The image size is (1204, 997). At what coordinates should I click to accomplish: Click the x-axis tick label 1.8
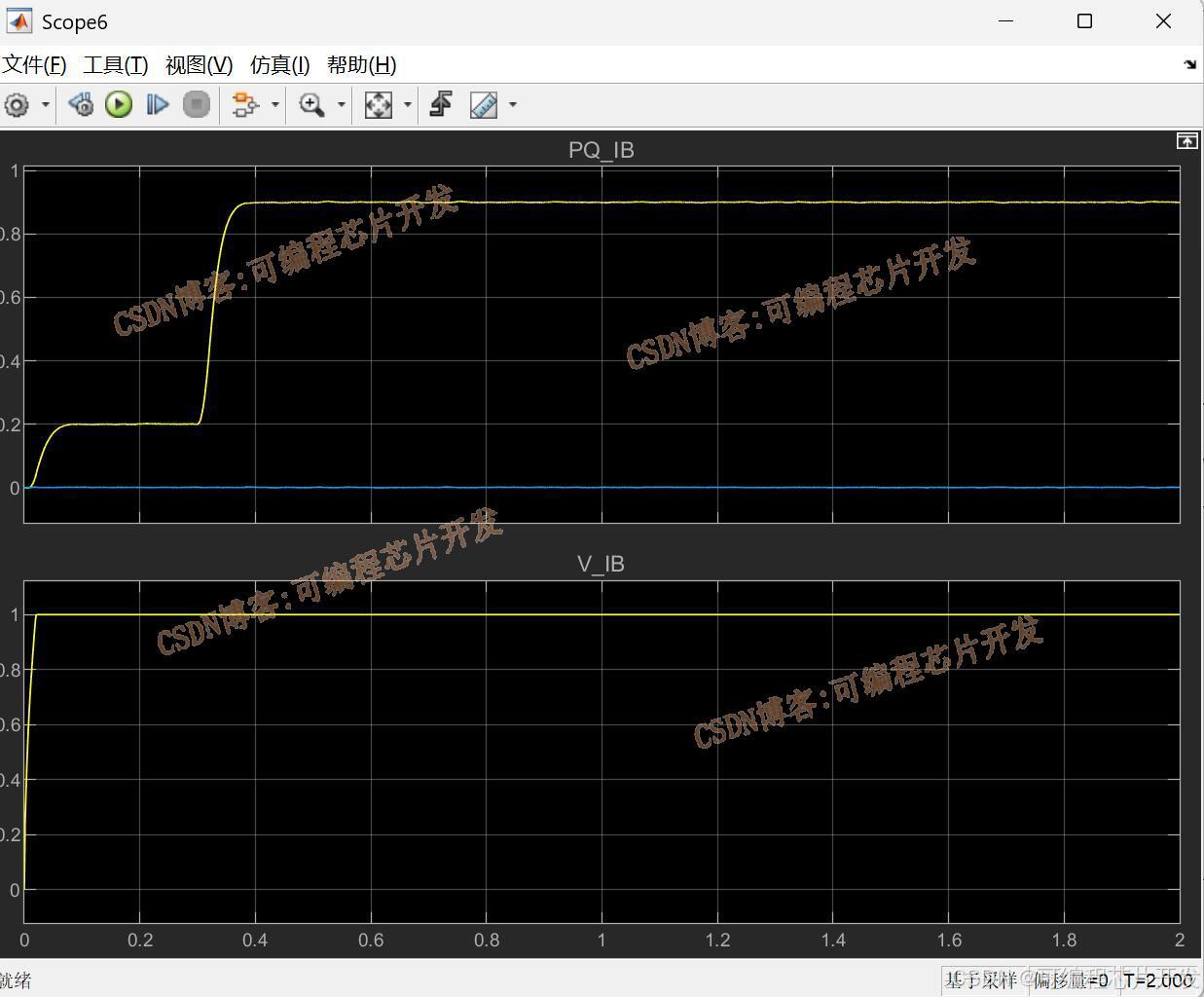click(1064, 940)
